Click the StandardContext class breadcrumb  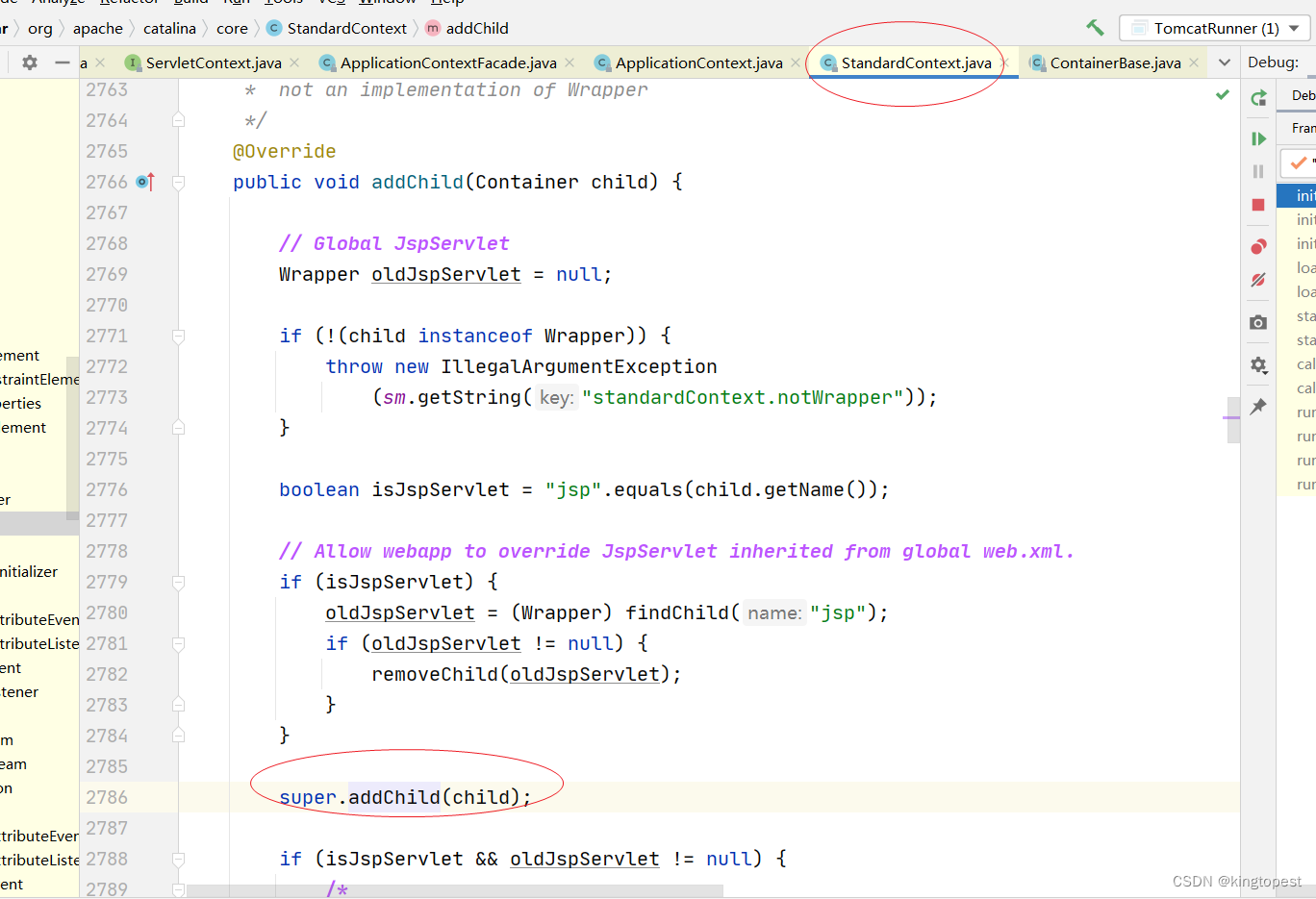(337, 28)
